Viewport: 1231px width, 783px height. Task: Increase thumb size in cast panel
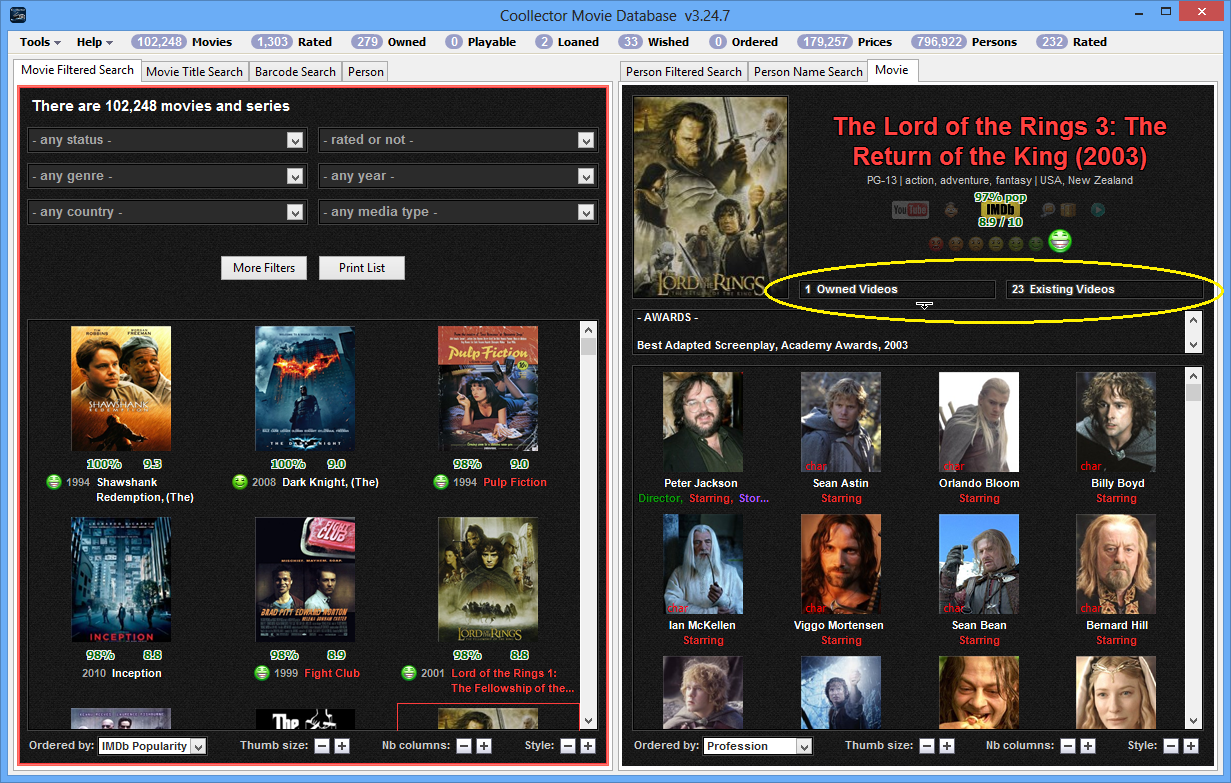tap(947, 746)
